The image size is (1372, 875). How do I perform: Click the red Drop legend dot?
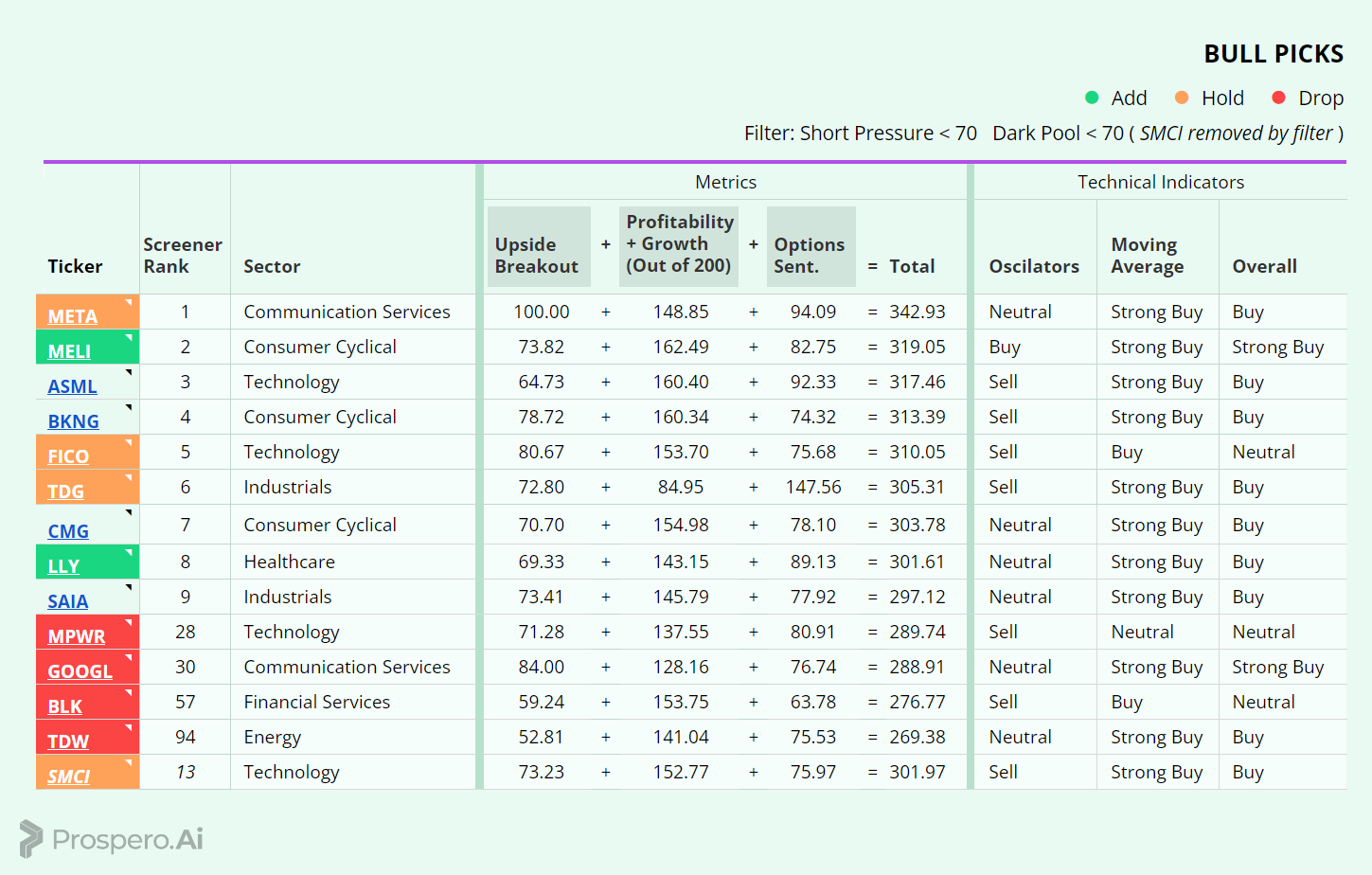click(1279, 98)
